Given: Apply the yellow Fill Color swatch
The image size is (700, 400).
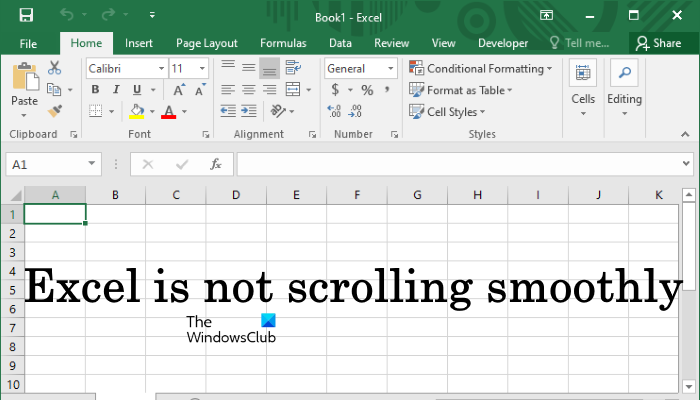Looking at the screenshot, I should [137, 112].
